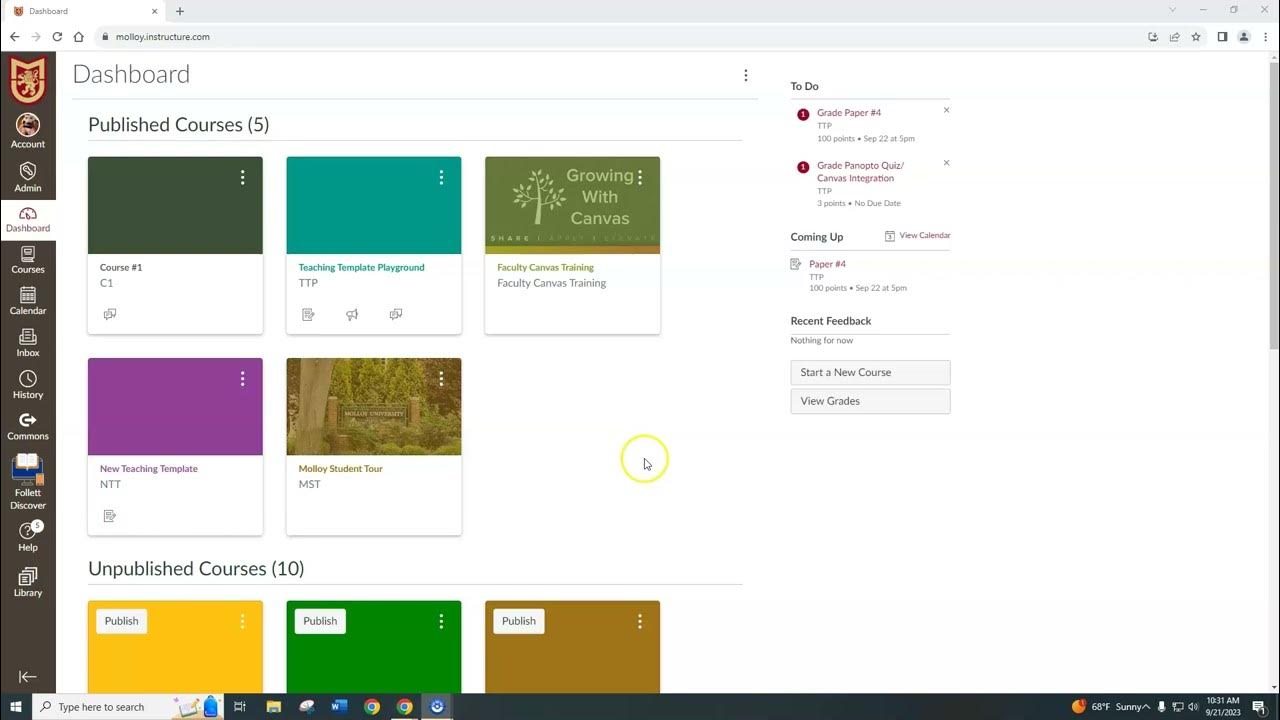Open Library in the sidebar
The height and width of the screenshot is (720, 1280).
28,582
